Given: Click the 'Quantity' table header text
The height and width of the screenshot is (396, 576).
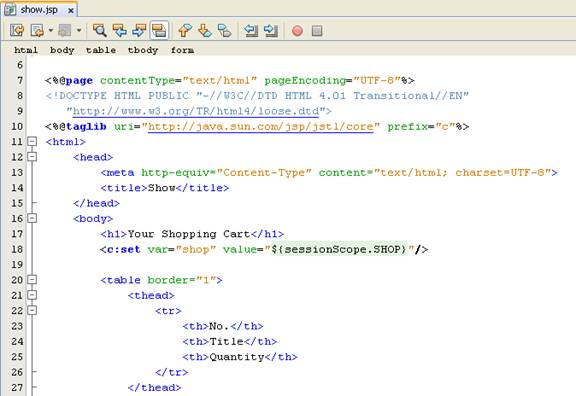Looking at the screenshot, I should tap(237, 357).
